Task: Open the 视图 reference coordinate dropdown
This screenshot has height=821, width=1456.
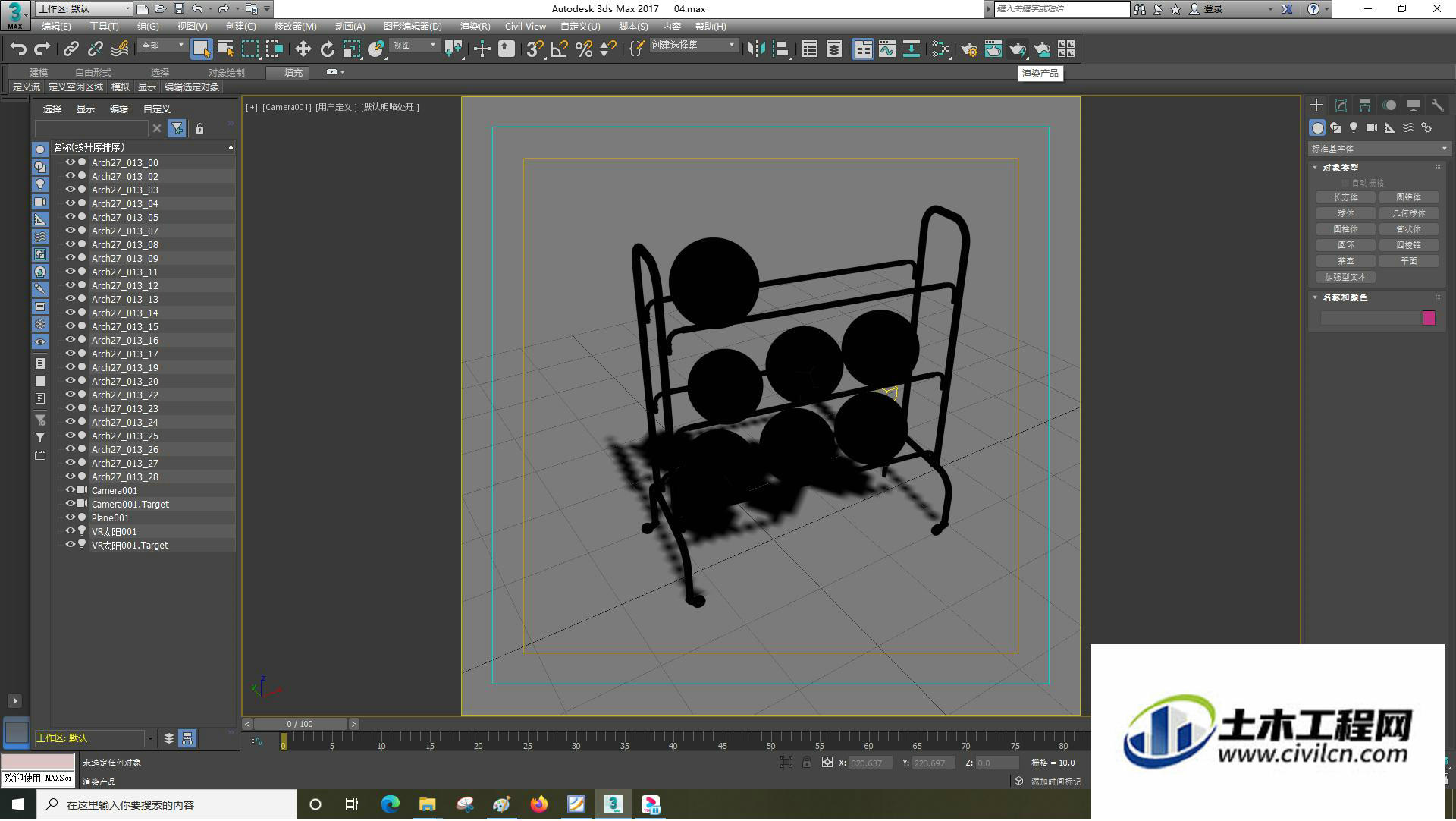Action: [x=414, y=46]
